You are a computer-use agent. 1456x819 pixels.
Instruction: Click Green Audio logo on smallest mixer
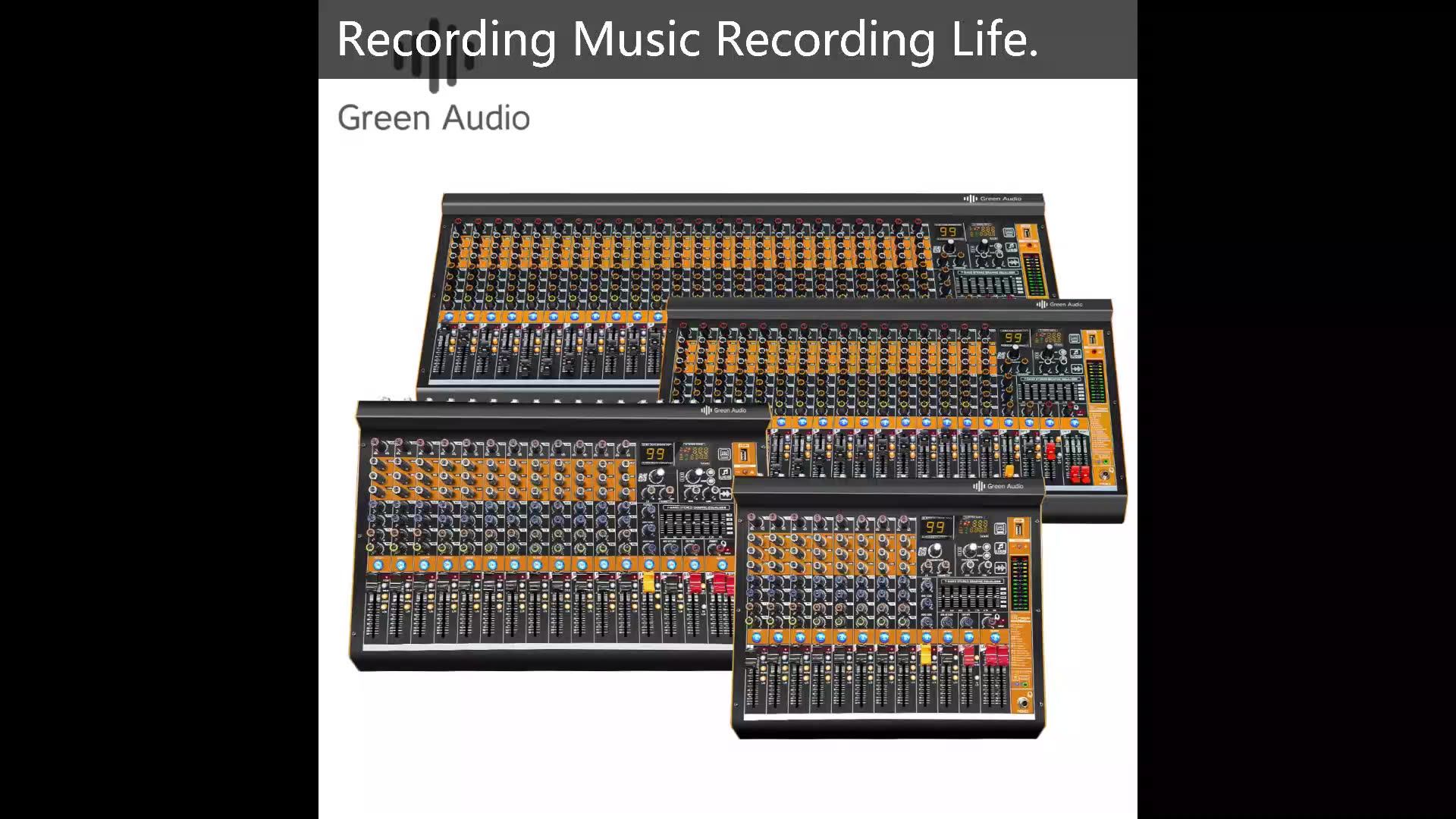click(998, 486)
